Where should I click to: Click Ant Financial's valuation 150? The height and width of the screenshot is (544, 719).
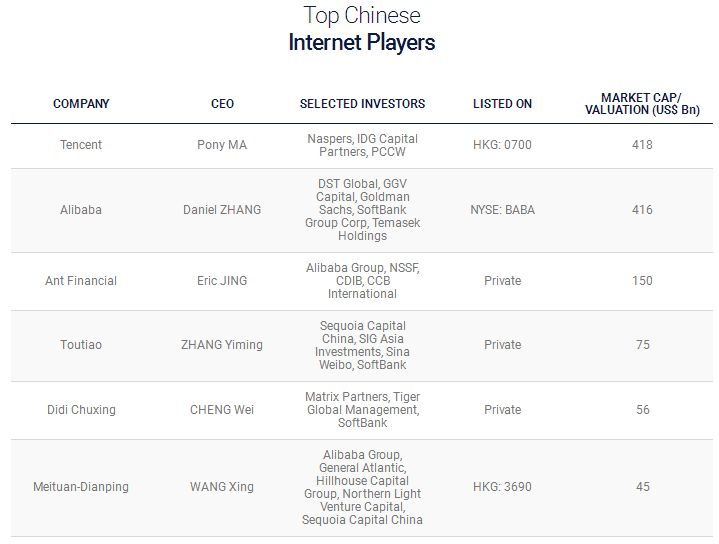642,281
